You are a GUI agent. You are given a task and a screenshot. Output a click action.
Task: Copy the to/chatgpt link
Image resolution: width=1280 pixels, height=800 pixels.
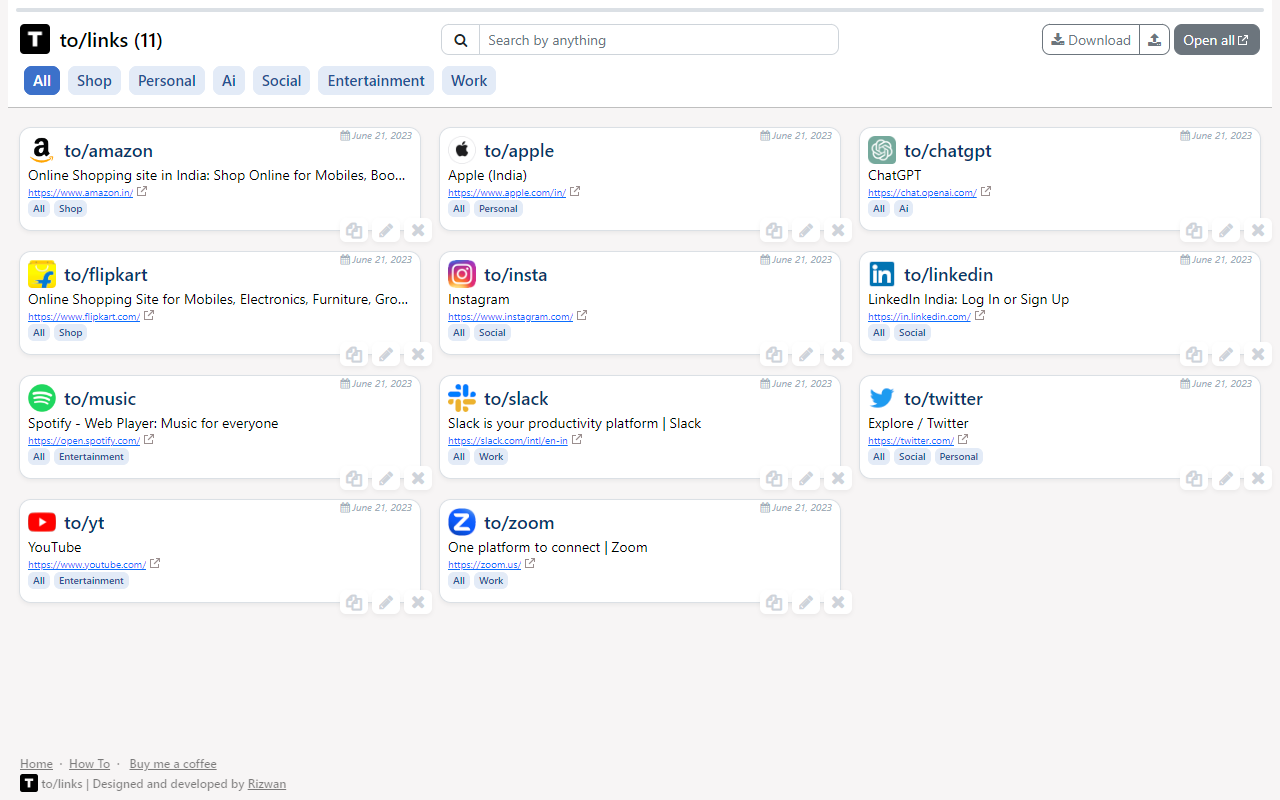point(1194,231)
